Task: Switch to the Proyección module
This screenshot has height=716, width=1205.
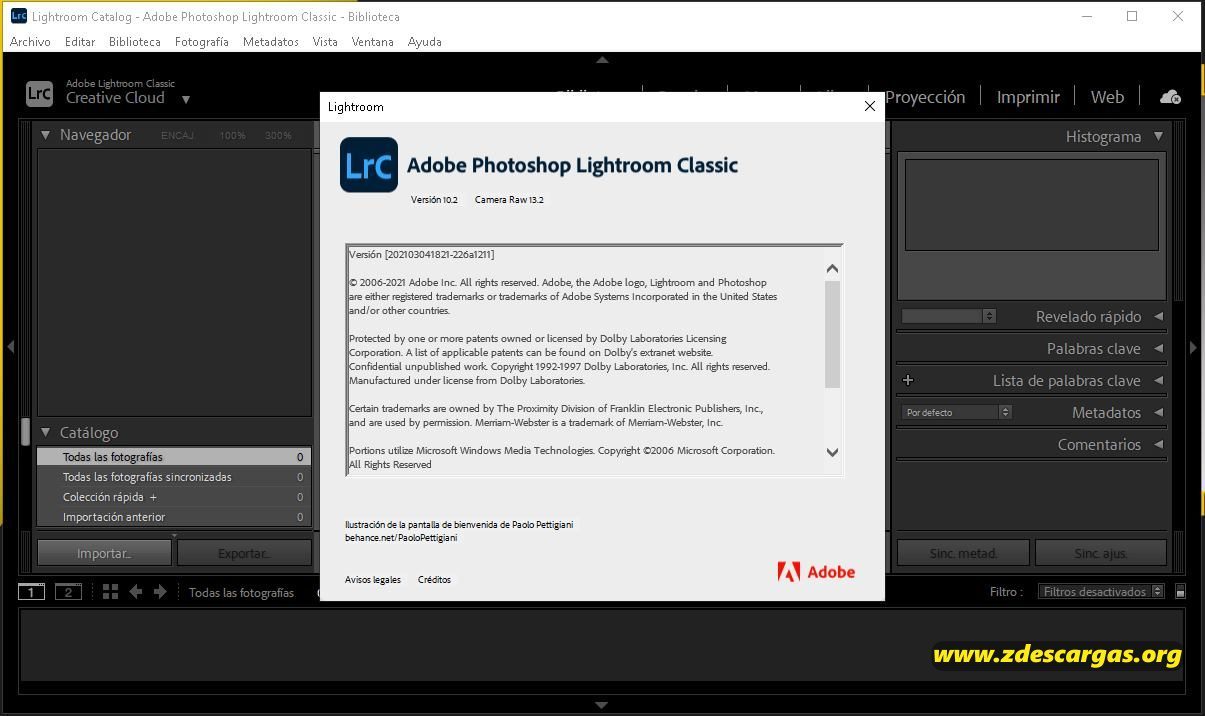Action: tap(925, 97)
